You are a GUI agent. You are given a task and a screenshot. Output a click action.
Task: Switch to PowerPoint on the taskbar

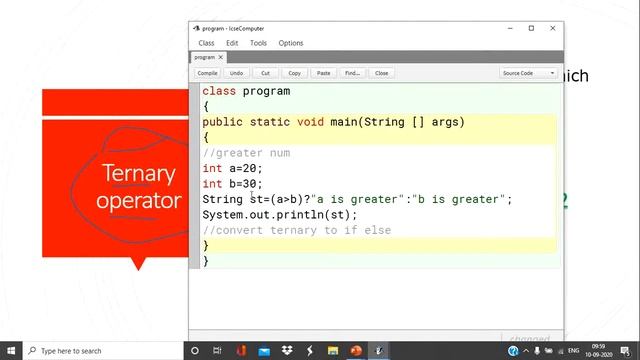point(356,351)
